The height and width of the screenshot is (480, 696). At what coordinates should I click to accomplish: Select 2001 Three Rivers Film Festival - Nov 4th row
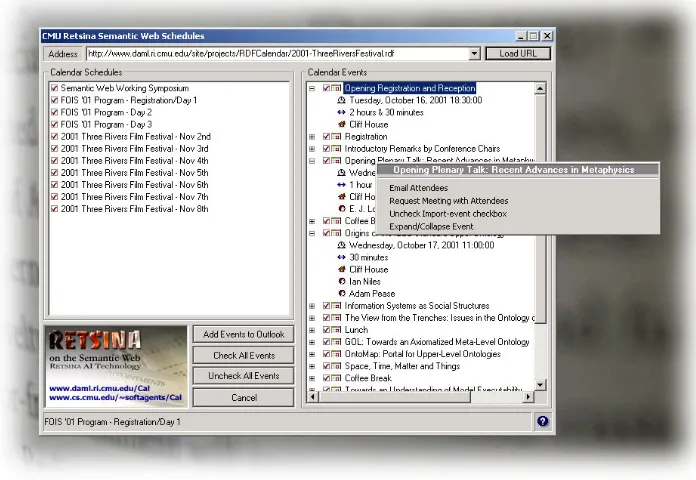point(134,160)
